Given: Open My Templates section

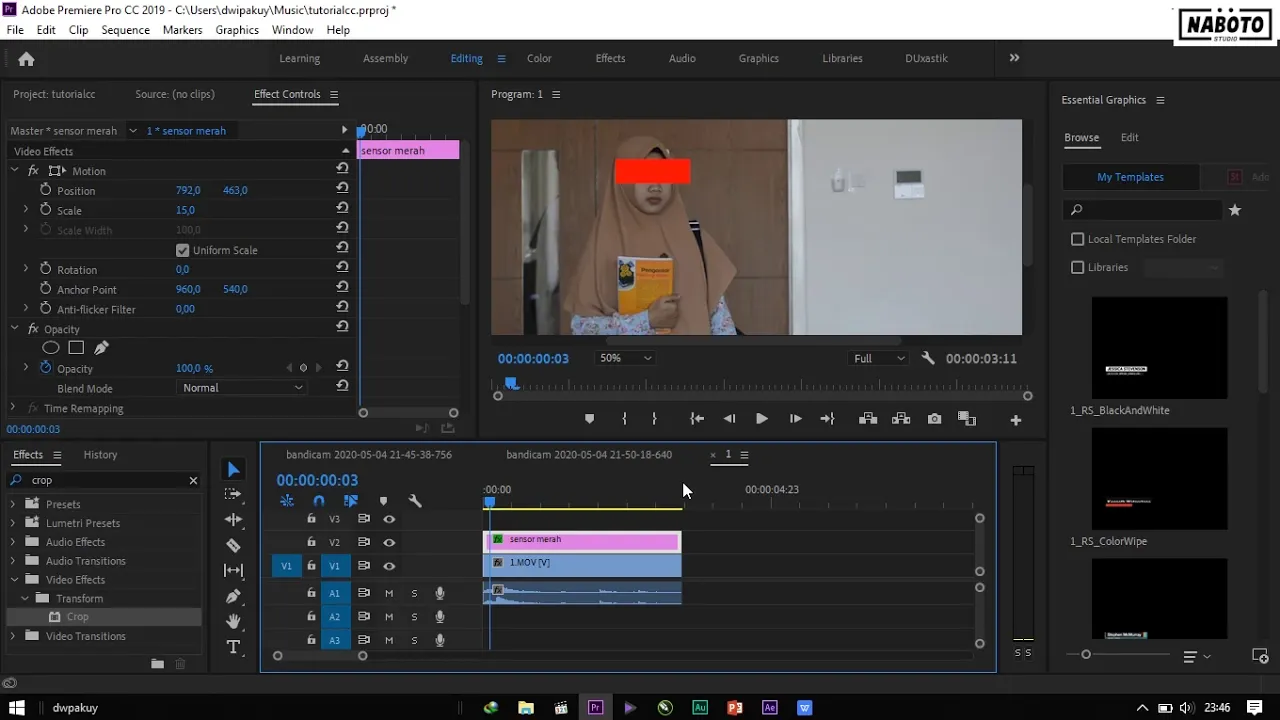Looking at the screenshot, I should tap(1130, 177).
